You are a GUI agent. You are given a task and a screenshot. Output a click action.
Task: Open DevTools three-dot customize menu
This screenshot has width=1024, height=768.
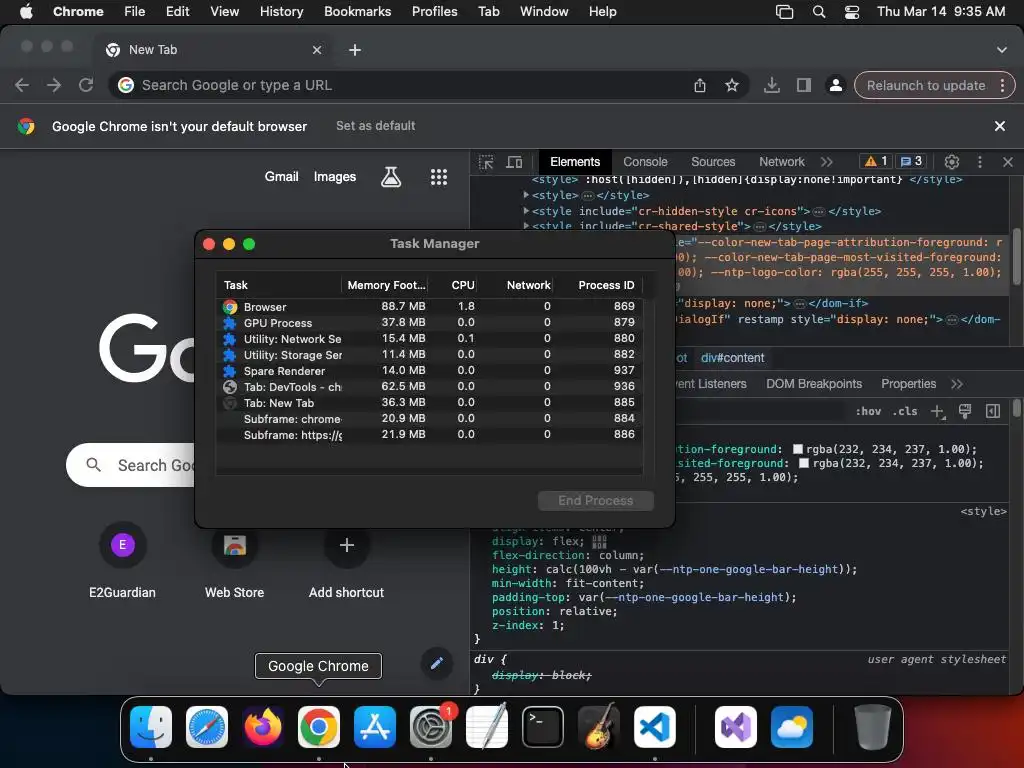tap(980, 162)
